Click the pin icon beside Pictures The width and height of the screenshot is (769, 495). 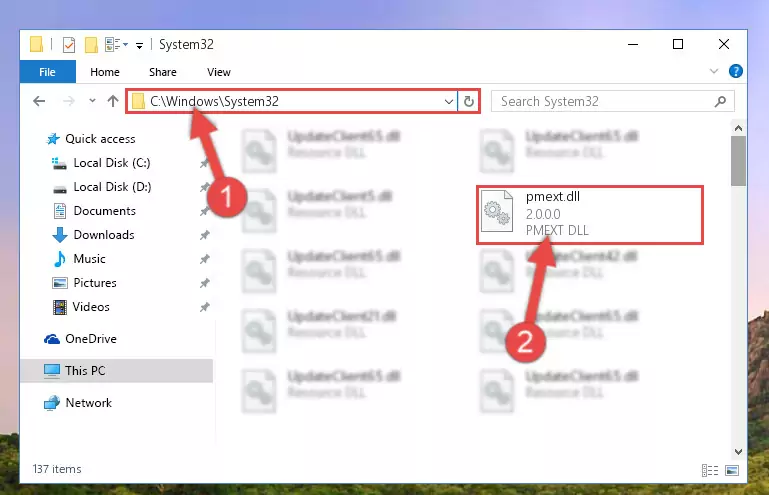(205, 284)
